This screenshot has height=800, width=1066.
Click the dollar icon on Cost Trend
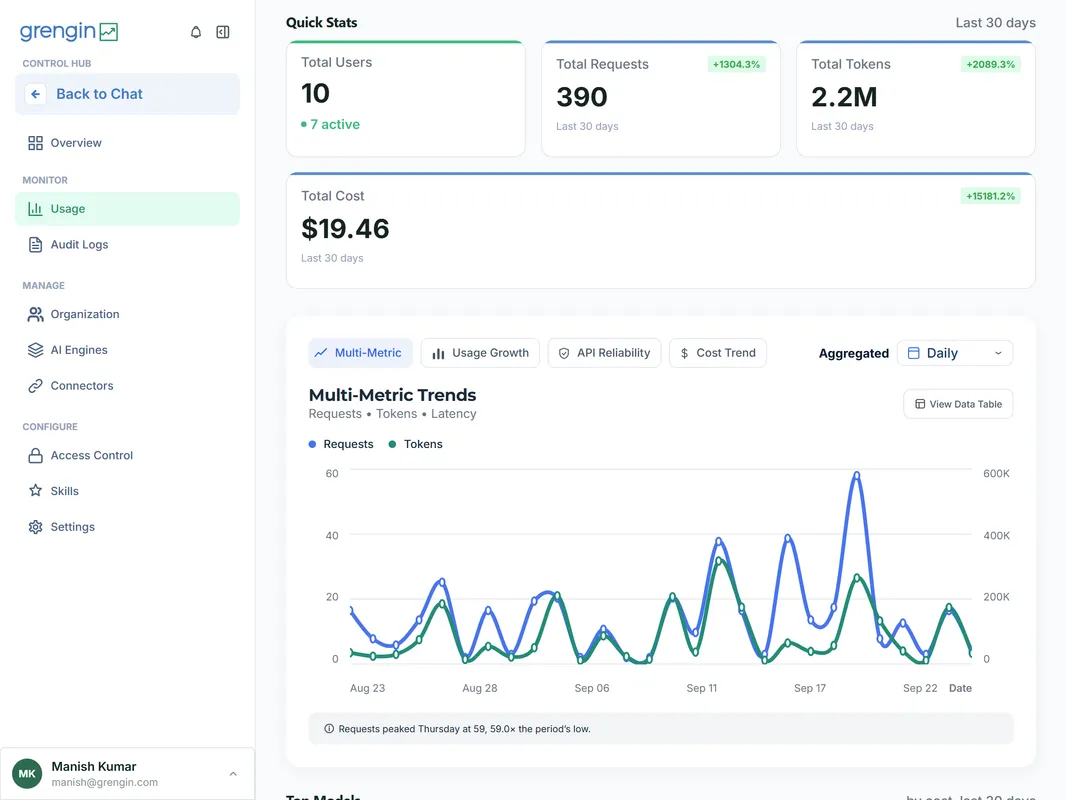coord(685,353)
